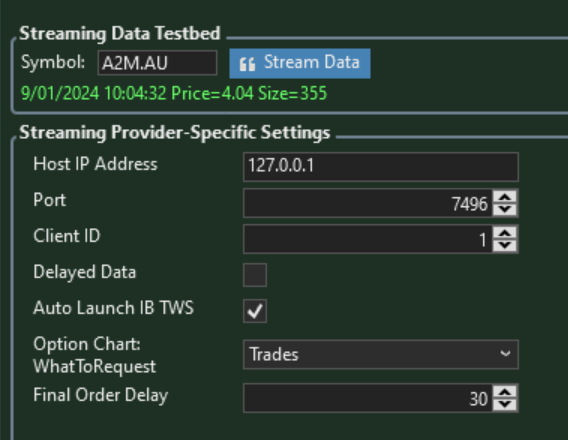568x440 pixels.
Task: Click the quote icon on Stream Data
Action: click(x=247, y=64)
